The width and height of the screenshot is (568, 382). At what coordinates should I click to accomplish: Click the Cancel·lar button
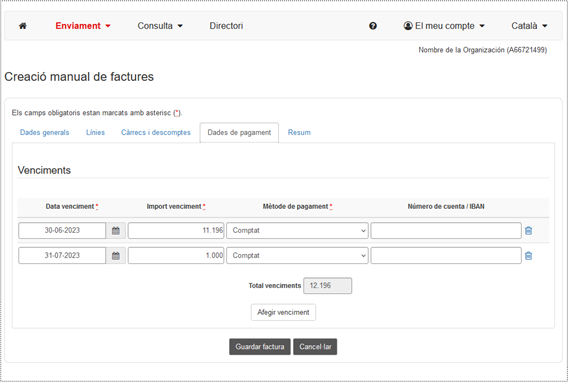315,347
